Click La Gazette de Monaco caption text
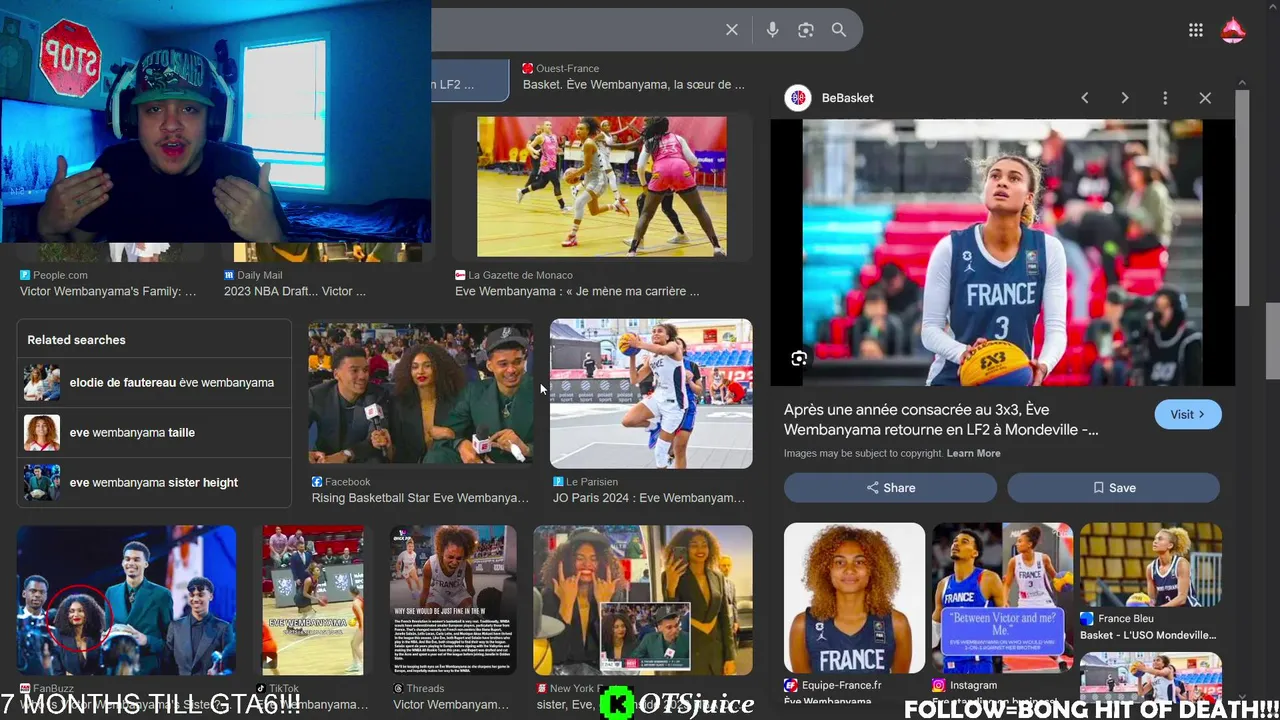Image resolution: width=1280 pixels, height=720 pixels. (577, 291)
